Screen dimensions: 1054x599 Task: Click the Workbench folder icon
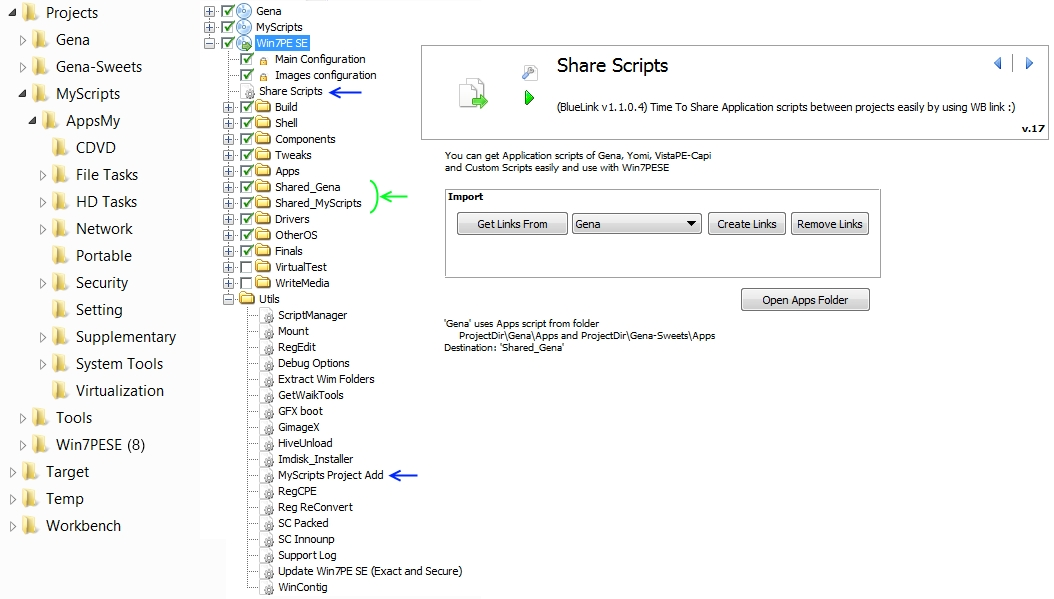click(30, 525)
